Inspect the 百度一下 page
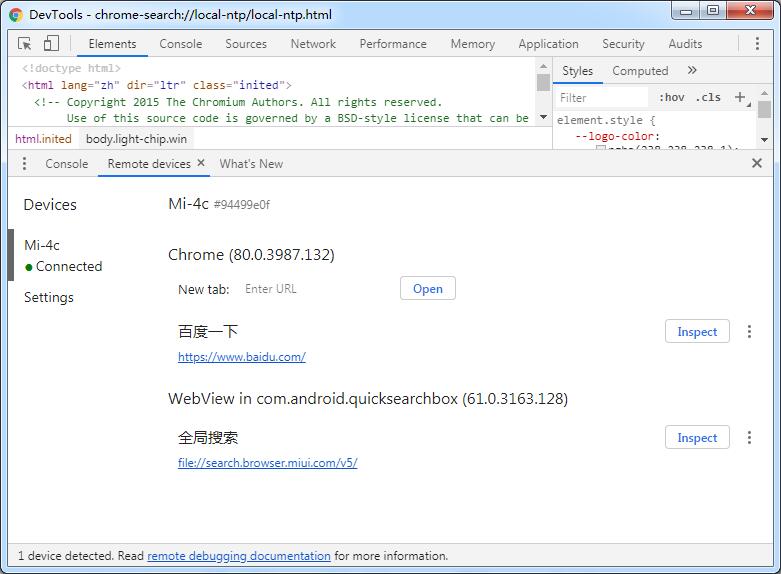Screen dimensions: 781x574 [x=697, y=331]
